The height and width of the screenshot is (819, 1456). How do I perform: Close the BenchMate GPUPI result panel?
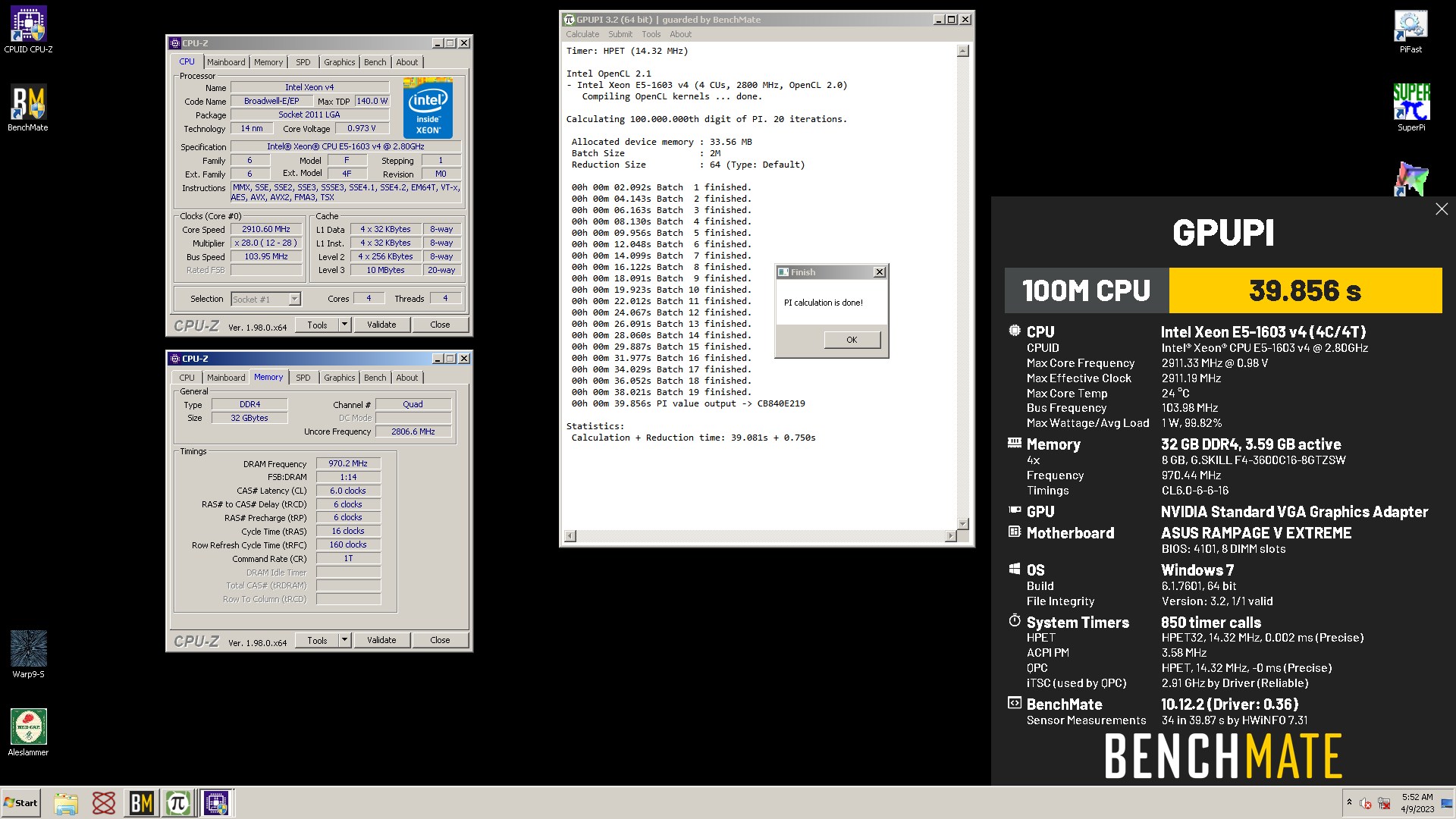pyautogui.click(x=1441, y=209)
